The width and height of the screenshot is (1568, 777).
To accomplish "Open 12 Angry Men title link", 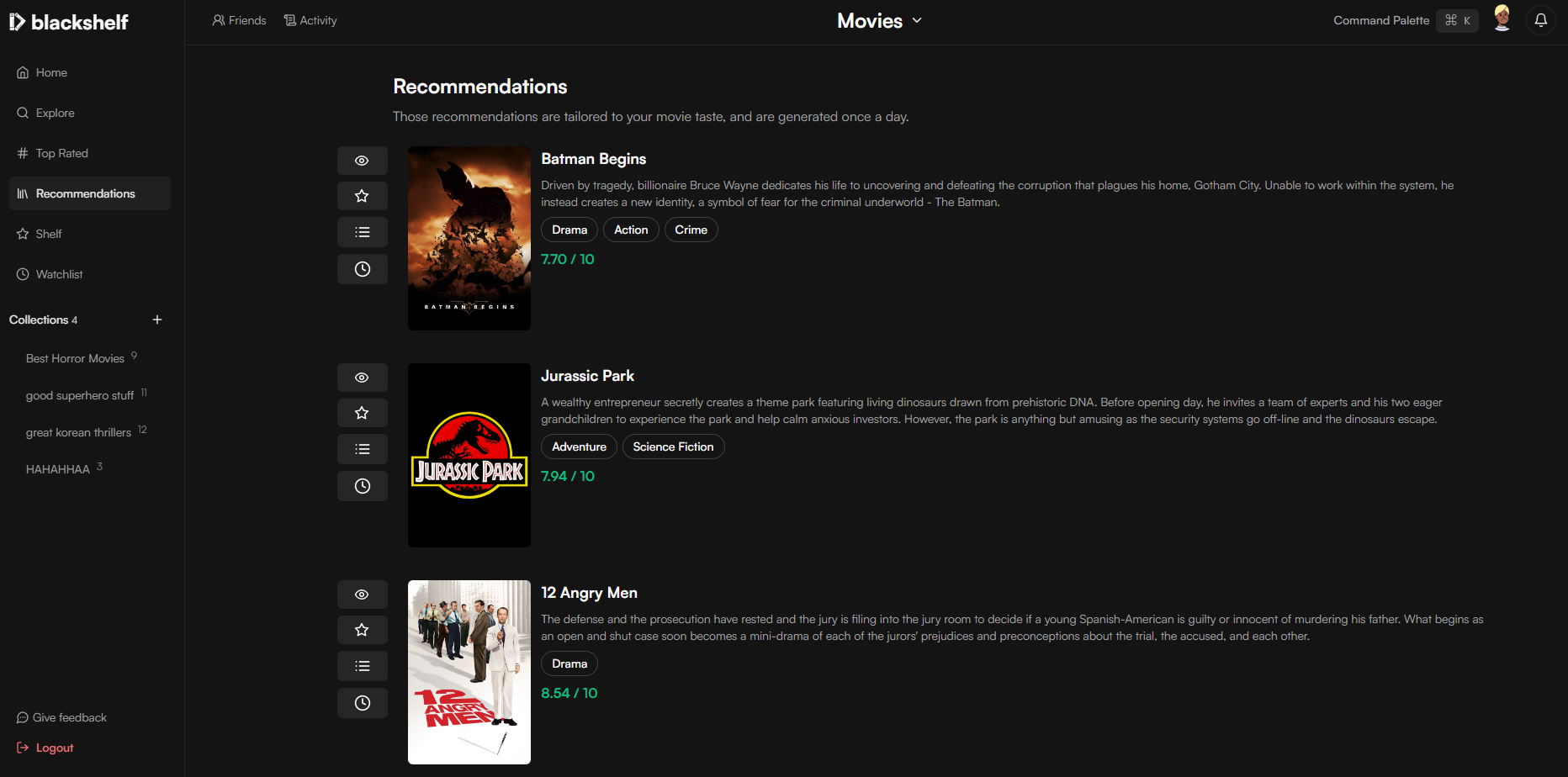I will 589,593.
